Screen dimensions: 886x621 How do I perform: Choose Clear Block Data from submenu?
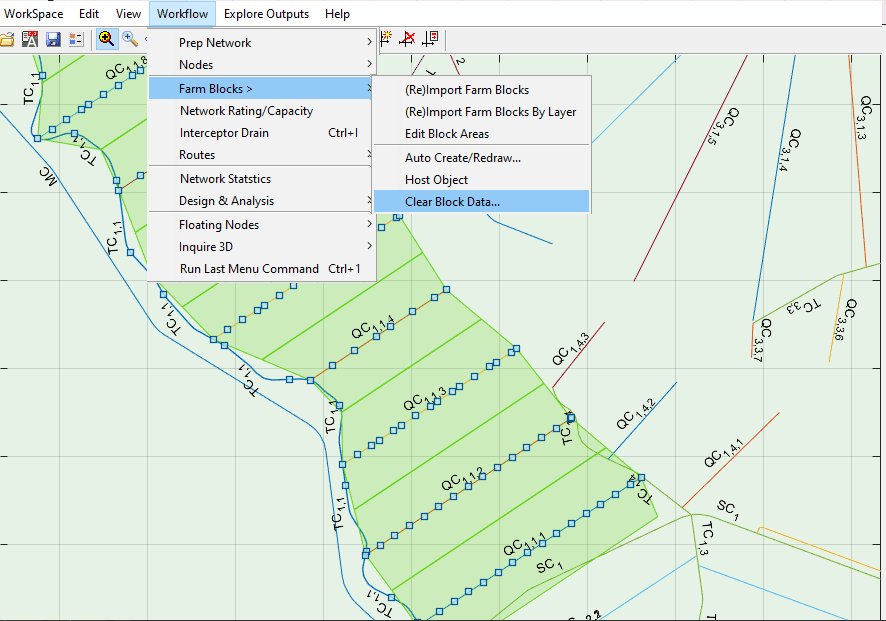[452, 202]
